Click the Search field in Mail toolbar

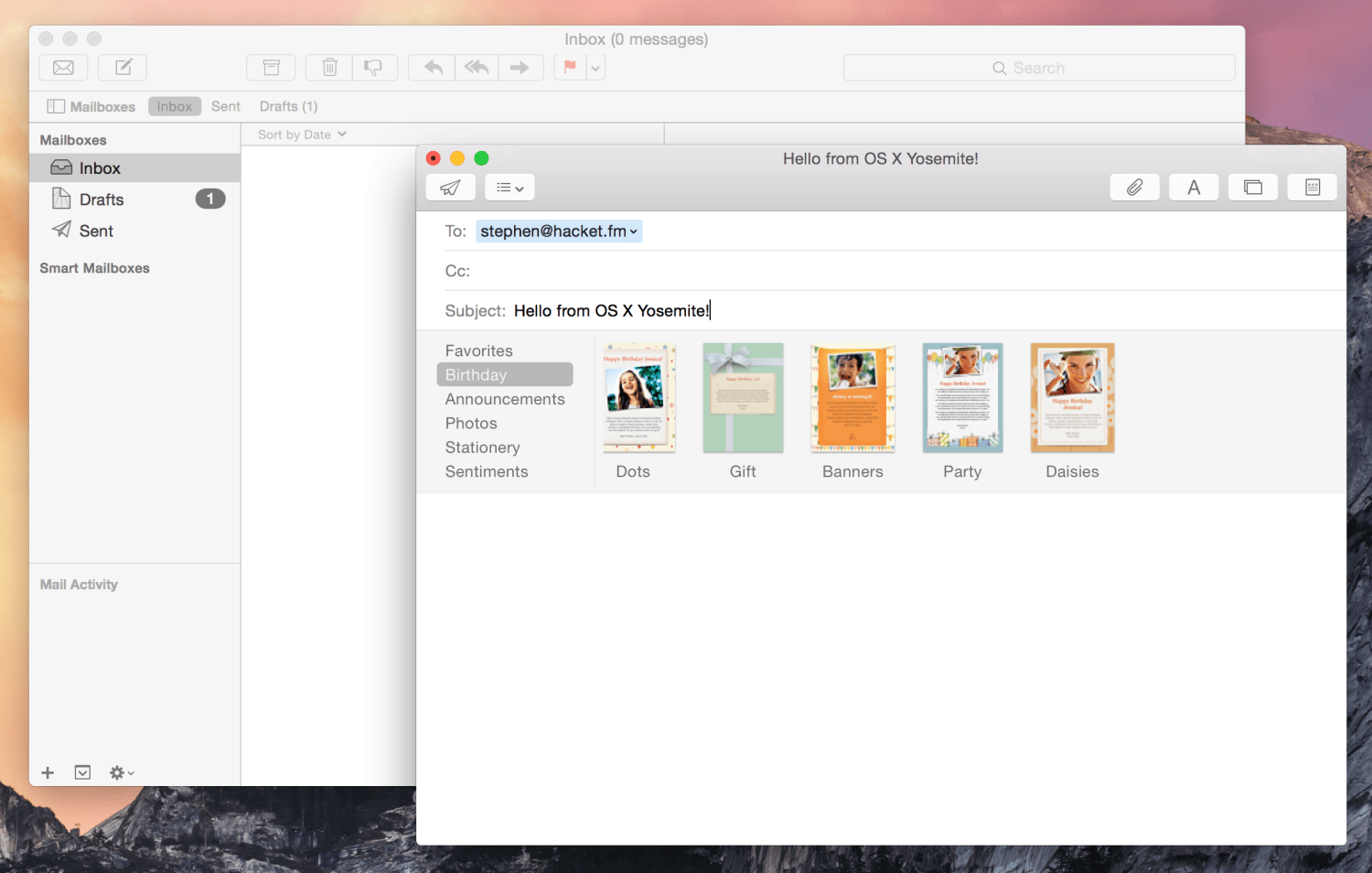[x=1038, y=68]
